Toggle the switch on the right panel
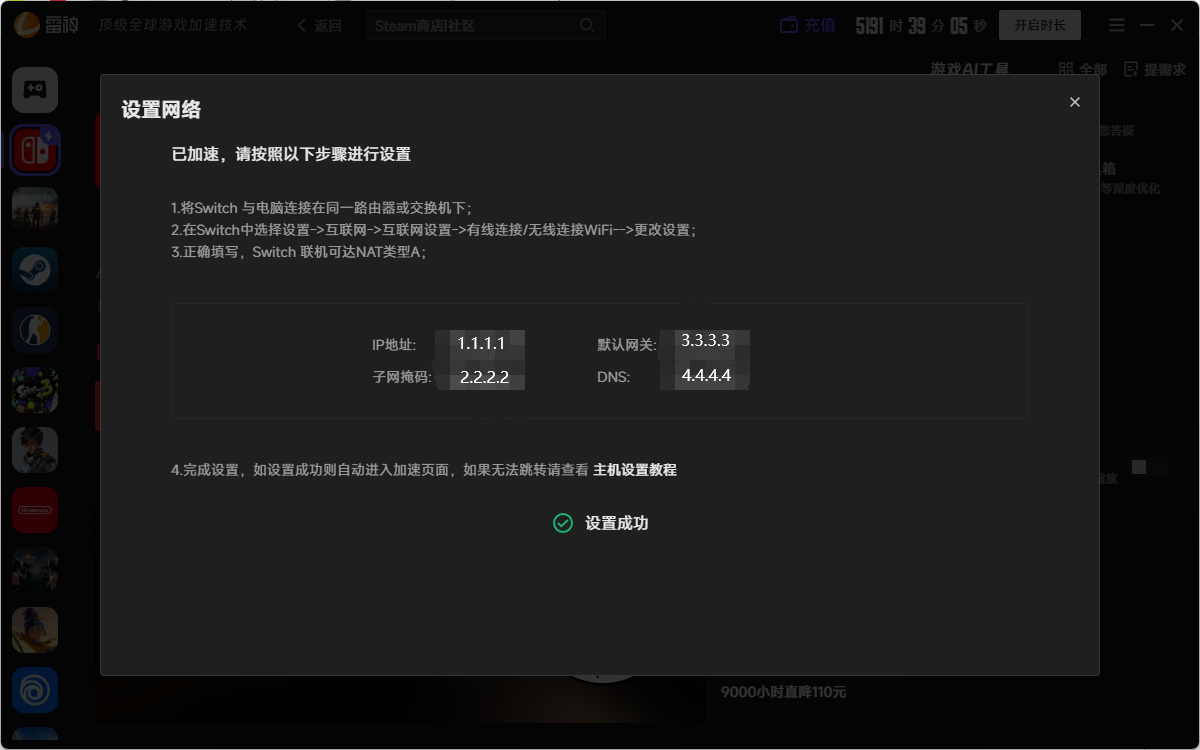The height and width of the screenshot is (750, 1200). pos(1148,467)
